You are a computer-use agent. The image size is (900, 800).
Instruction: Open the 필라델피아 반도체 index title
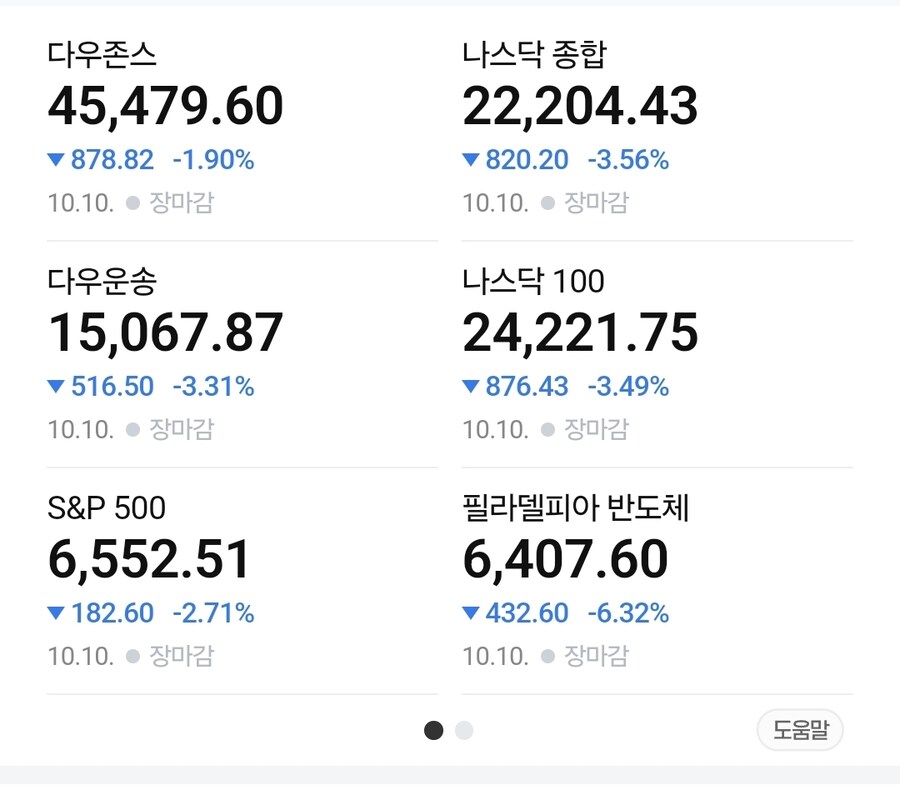[576, 508]
